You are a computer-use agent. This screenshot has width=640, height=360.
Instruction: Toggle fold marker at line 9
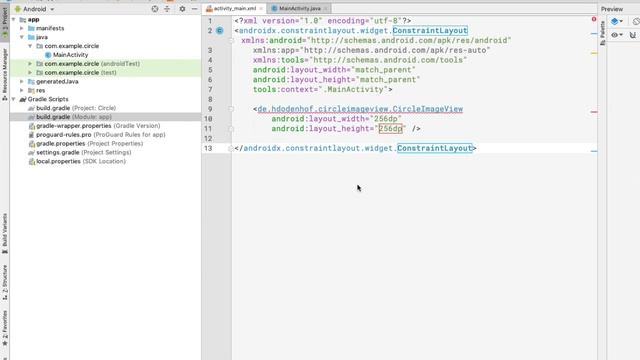coord(231,109)
